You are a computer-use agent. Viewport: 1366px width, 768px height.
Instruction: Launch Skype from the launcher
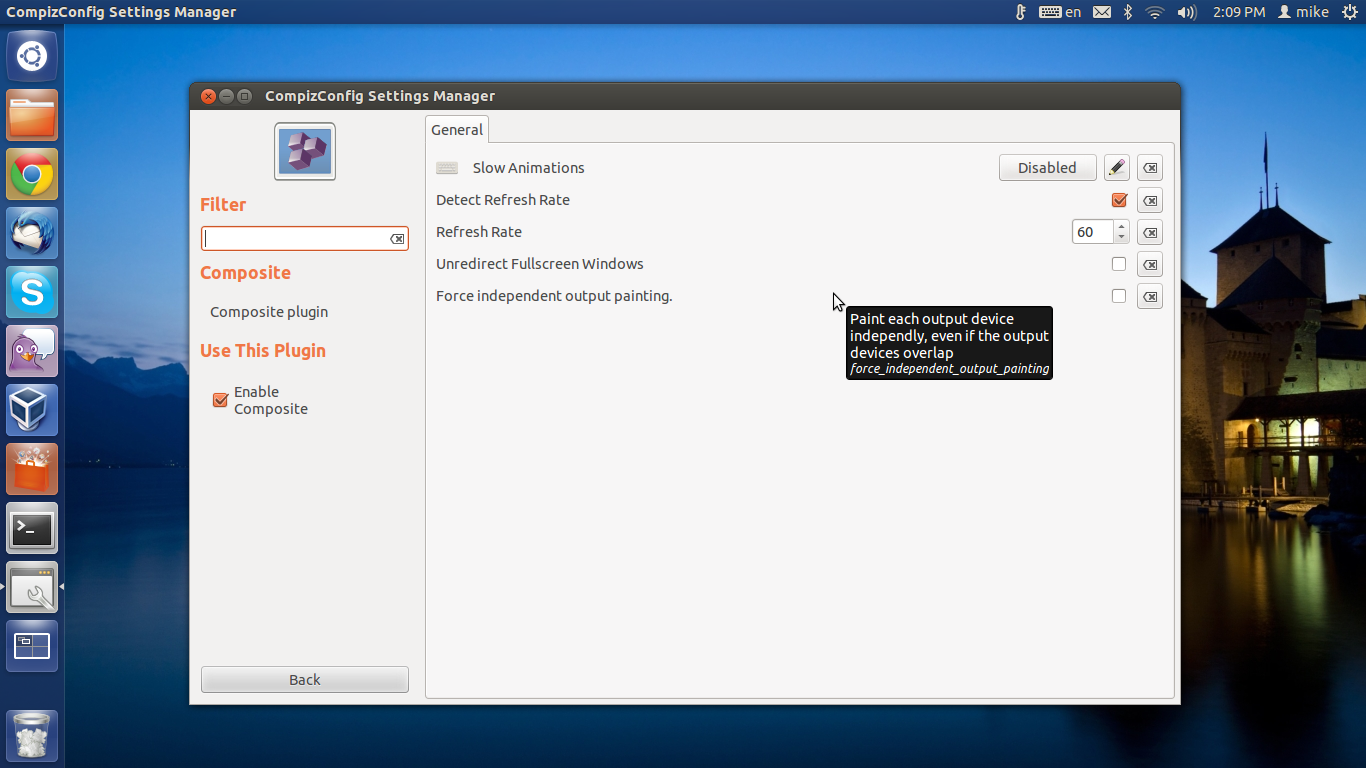(x=32, y=292)
